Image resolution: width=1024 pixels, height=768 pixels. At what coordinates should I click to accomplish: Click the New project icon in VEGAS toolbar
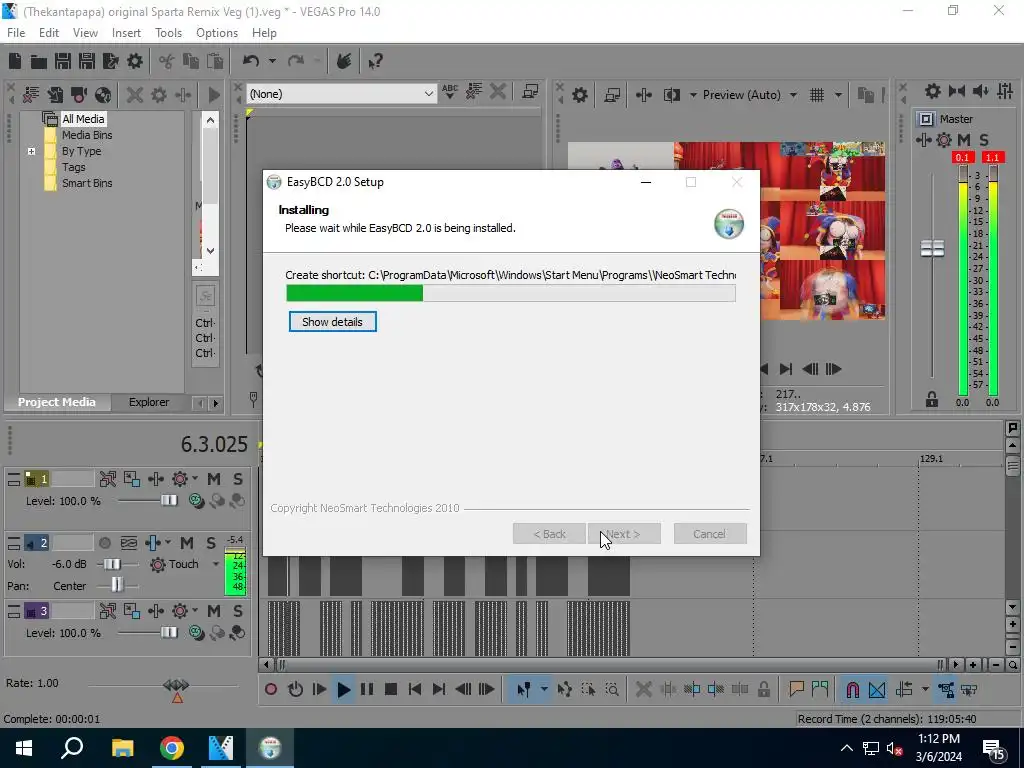15,61
